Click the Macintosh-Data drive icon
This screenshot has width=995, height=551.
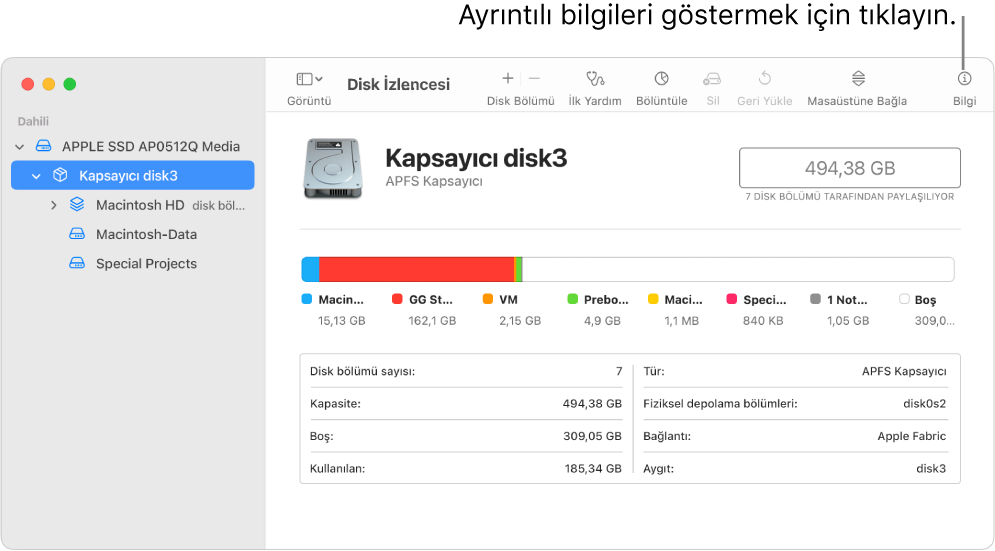pos(77,234)
